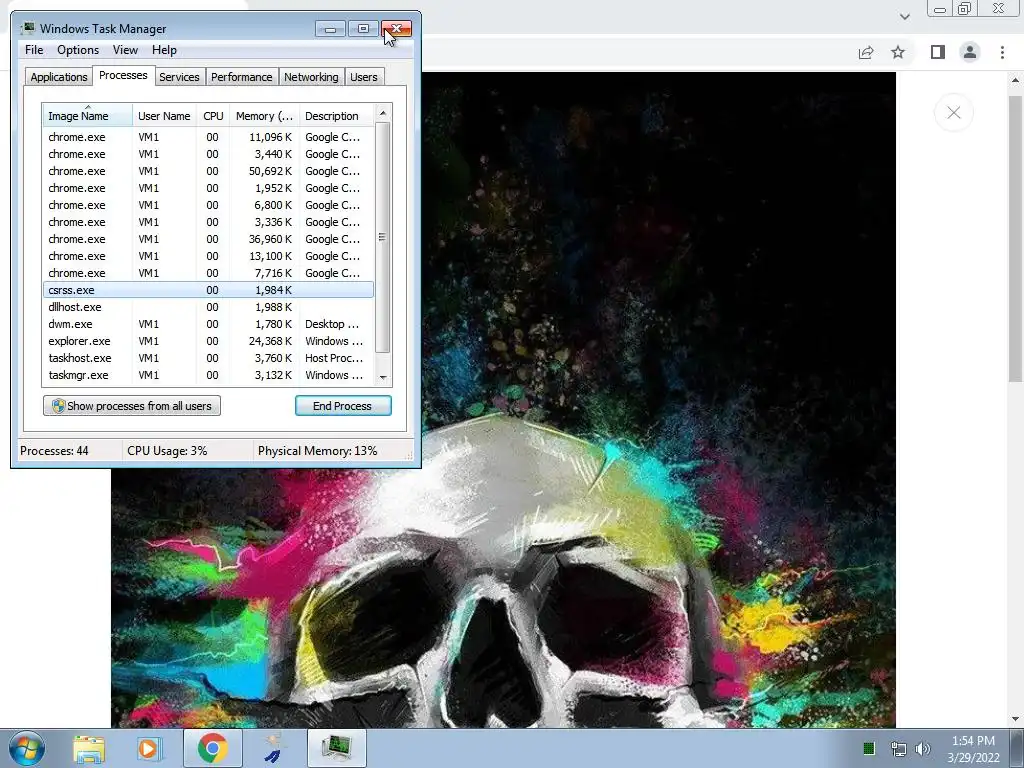The height and width of the screenshot is (768, 1024).
Task: Select the explorer.exe process
Action: pyautogui.click(x=208, y=341)
